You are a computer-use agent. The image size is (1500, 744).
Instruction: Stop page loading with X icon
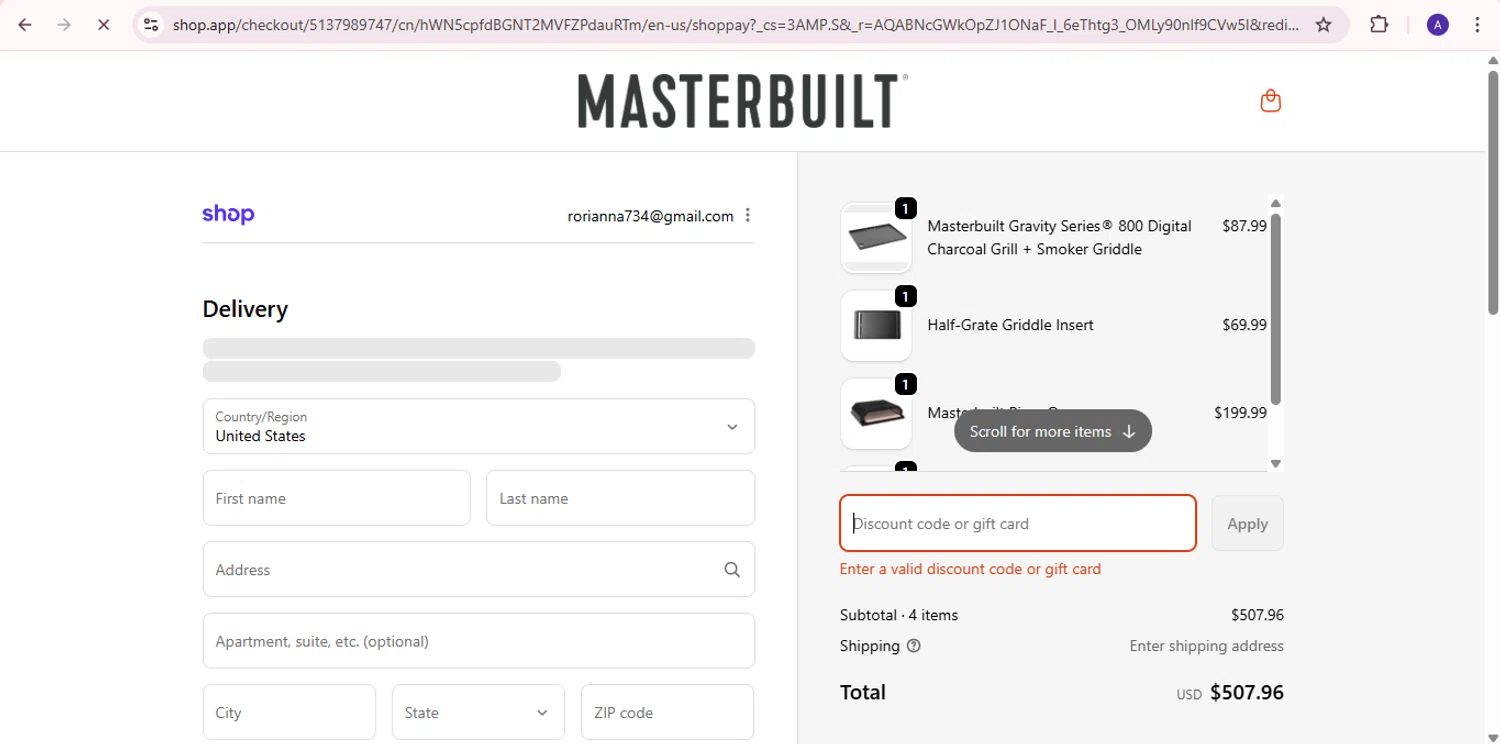[103, 25]
